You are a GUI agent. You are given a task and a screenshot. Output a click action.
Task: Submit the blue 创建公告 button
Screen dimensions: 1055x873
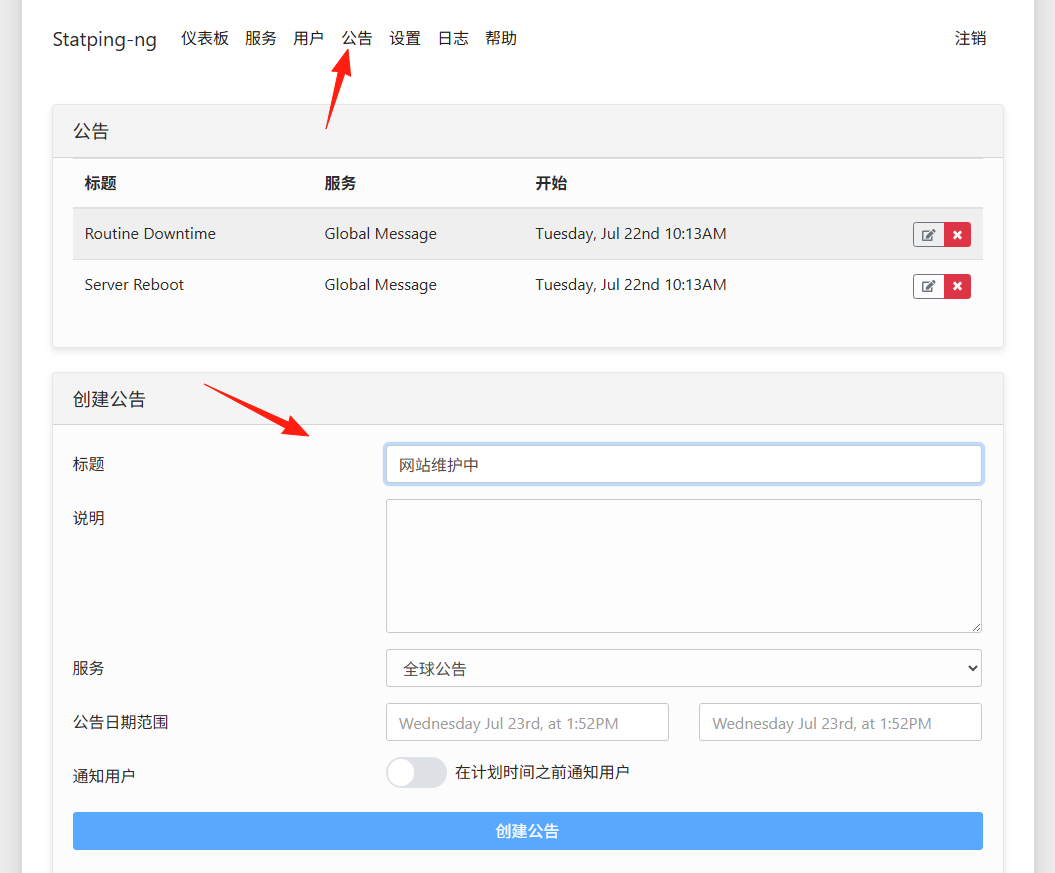[x=528, y=831]
